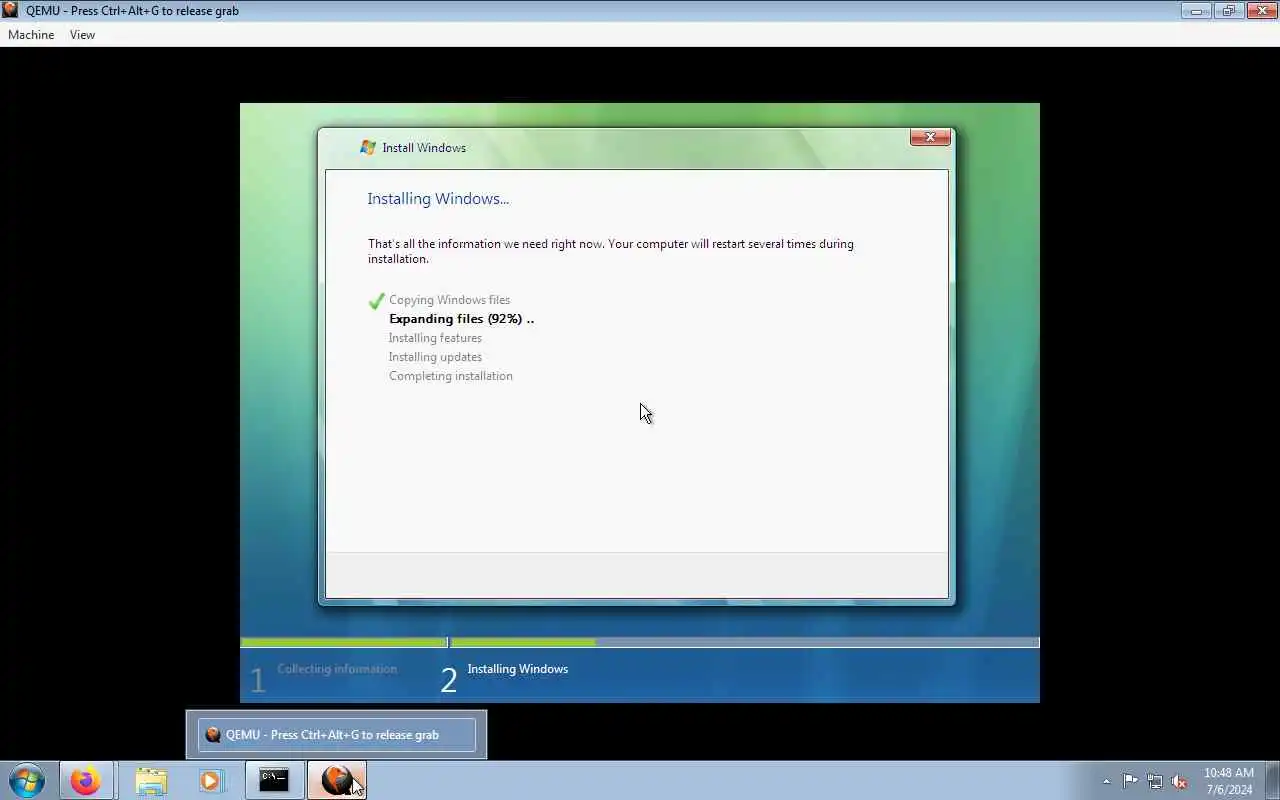Restore down the QEMU window
The image size is (1280, 800).
(1228, 10)
